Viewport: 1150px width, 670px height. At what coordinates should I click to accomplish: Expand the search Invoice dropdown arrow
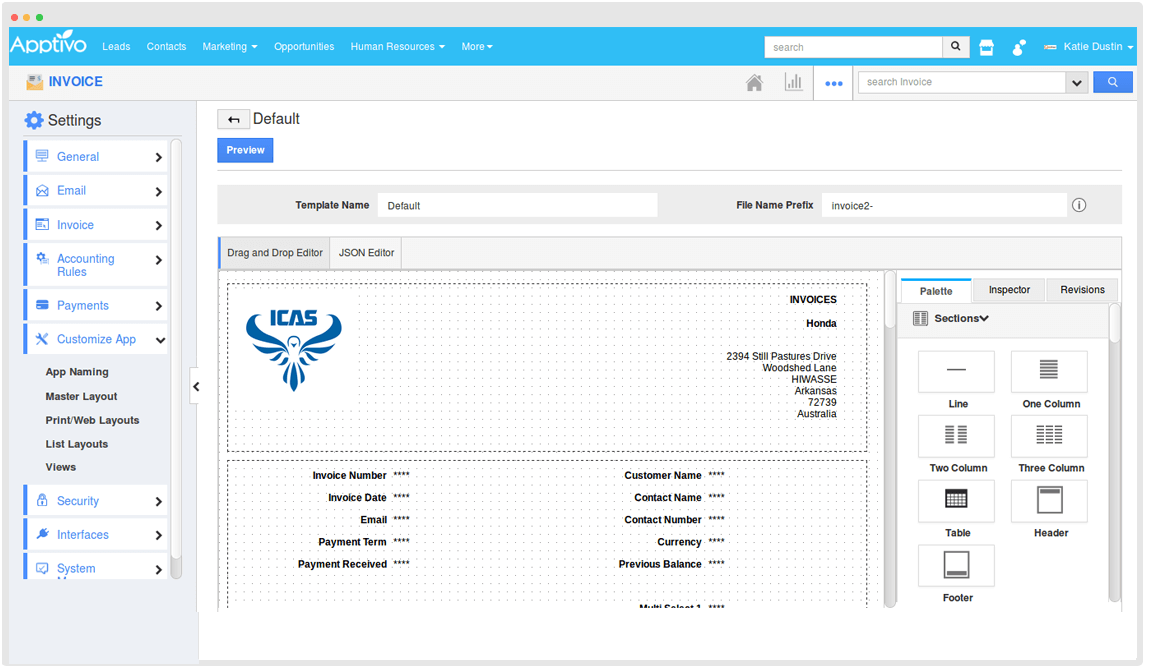1077,83
